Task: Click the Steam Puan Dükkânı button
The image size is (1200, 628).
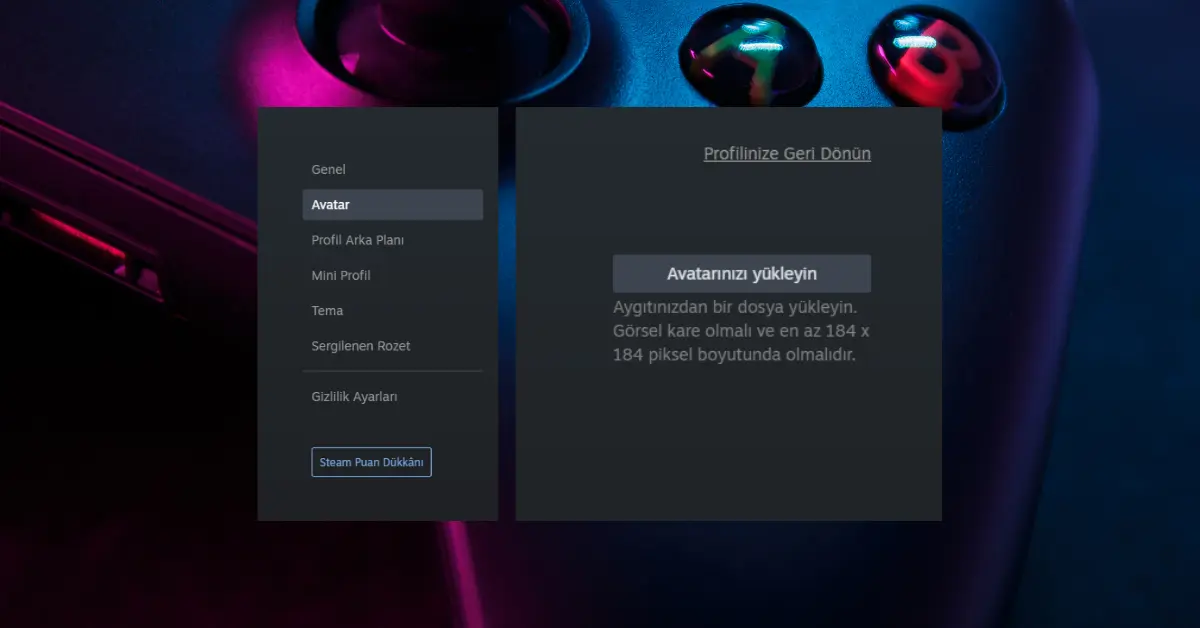Action: point(371,461)
